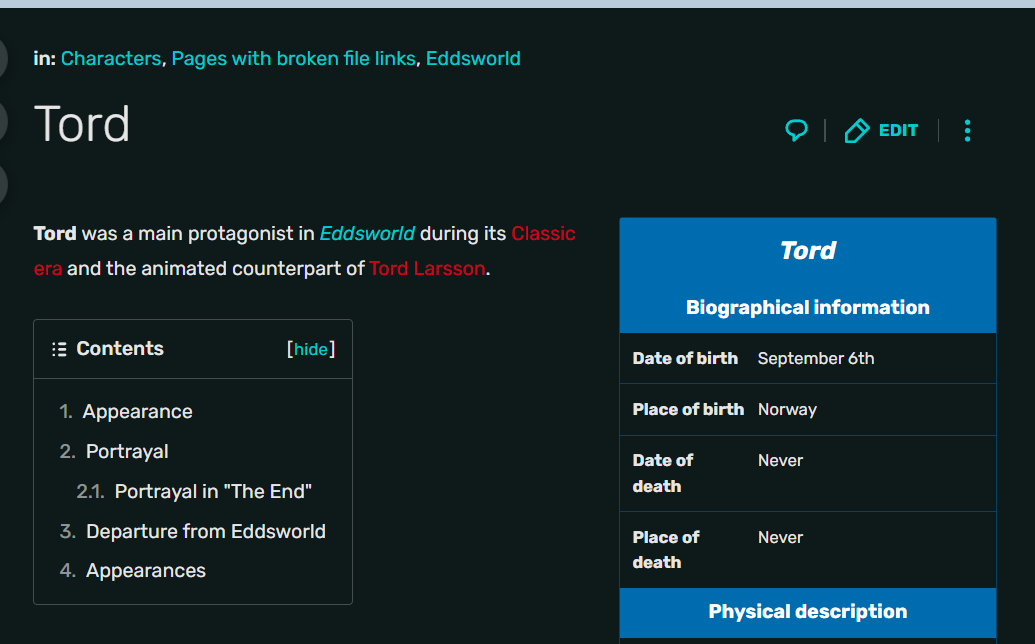Click the EDIT button label
Viewport: 1035px width, 644px height.
tap(898, 131)
